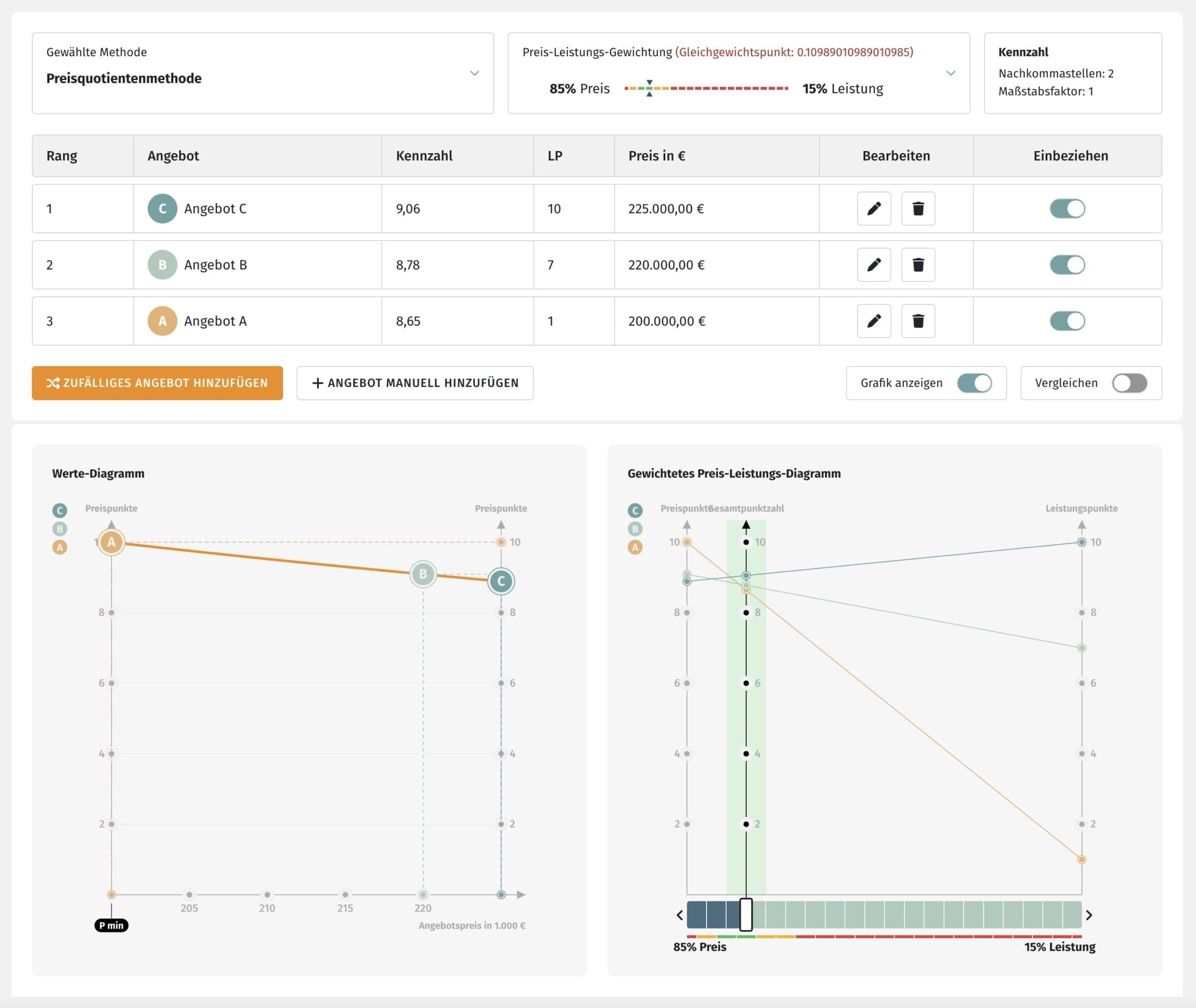This screenshot has width=1196, height=1008.
Task: Remove Angebot A via trash icon
Action: 918,321
